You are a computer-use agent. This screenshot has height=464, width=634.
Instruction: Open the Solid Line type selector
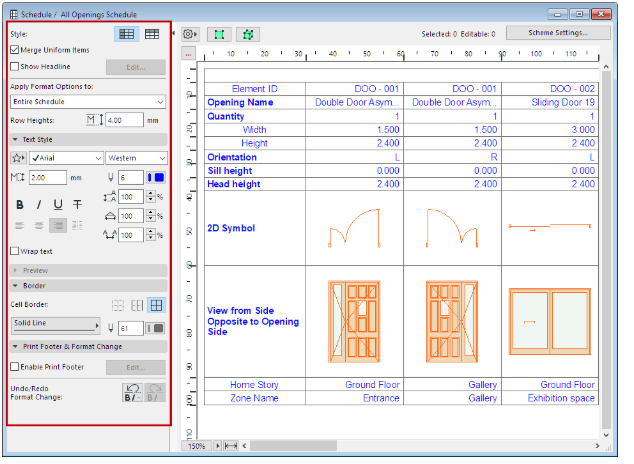[55, 325]
